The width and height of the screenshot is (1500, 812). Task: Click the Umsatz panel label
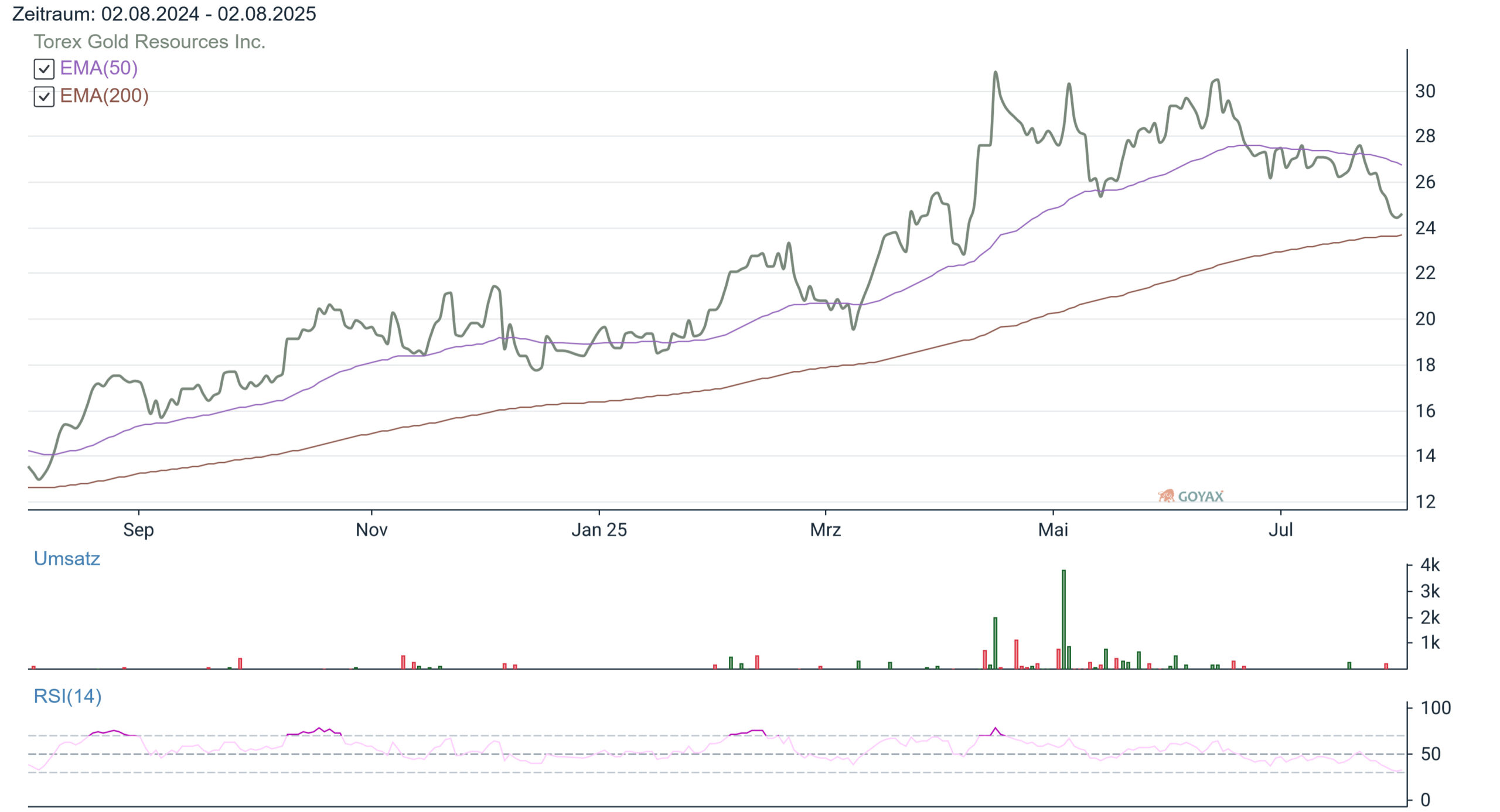(67, 558)
